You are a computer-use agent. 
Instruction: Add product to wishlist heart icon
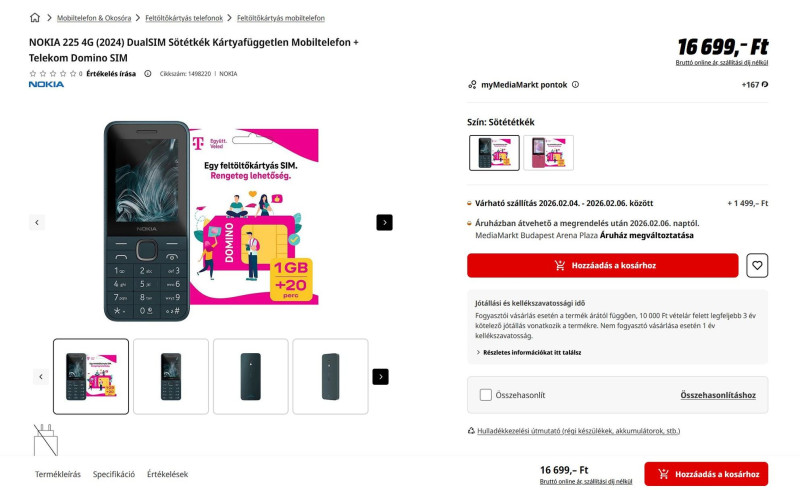coord(757,265)
